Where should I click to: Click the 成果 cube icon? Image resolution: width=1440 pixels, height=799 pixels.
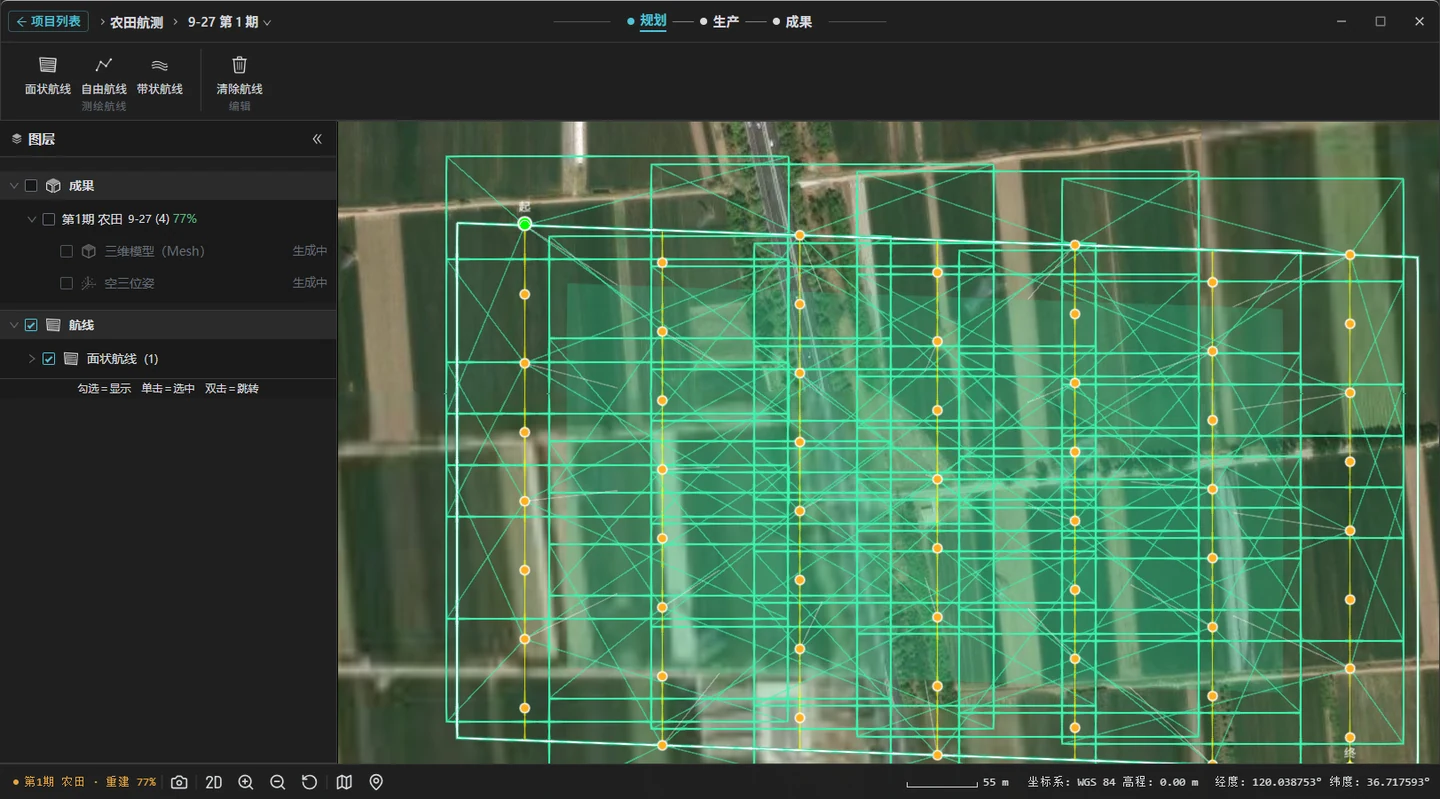tap(53, 186)
